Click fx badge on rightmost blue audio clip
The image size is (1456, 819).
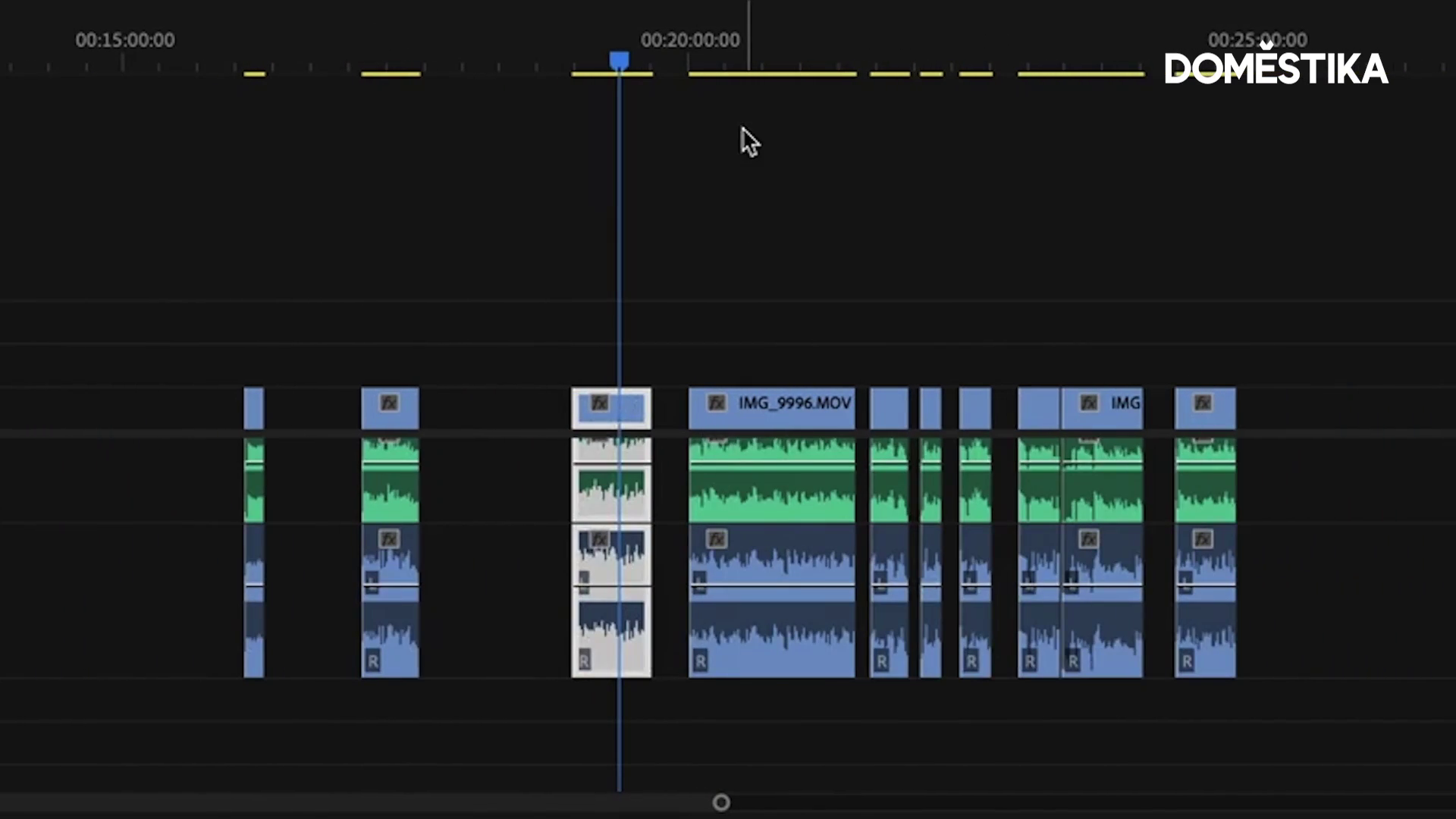point(1203,539)
